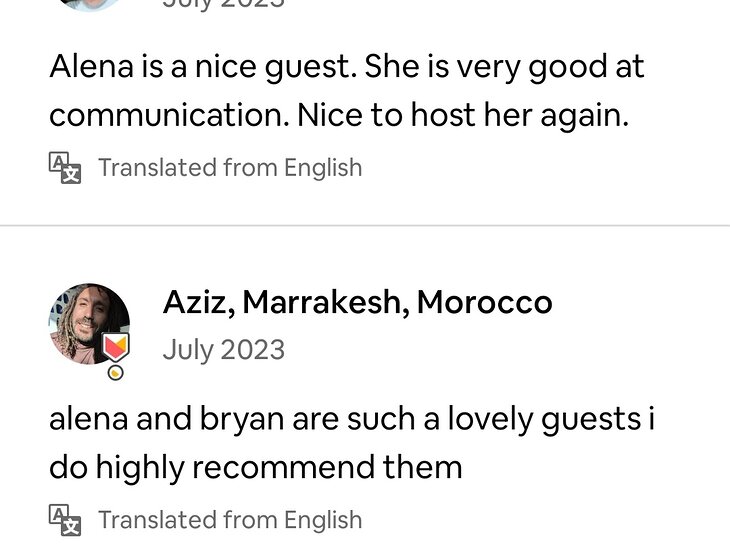Click translation icon under Alena's first review
This screenshot has width=730, height=560.
[65, 167]
